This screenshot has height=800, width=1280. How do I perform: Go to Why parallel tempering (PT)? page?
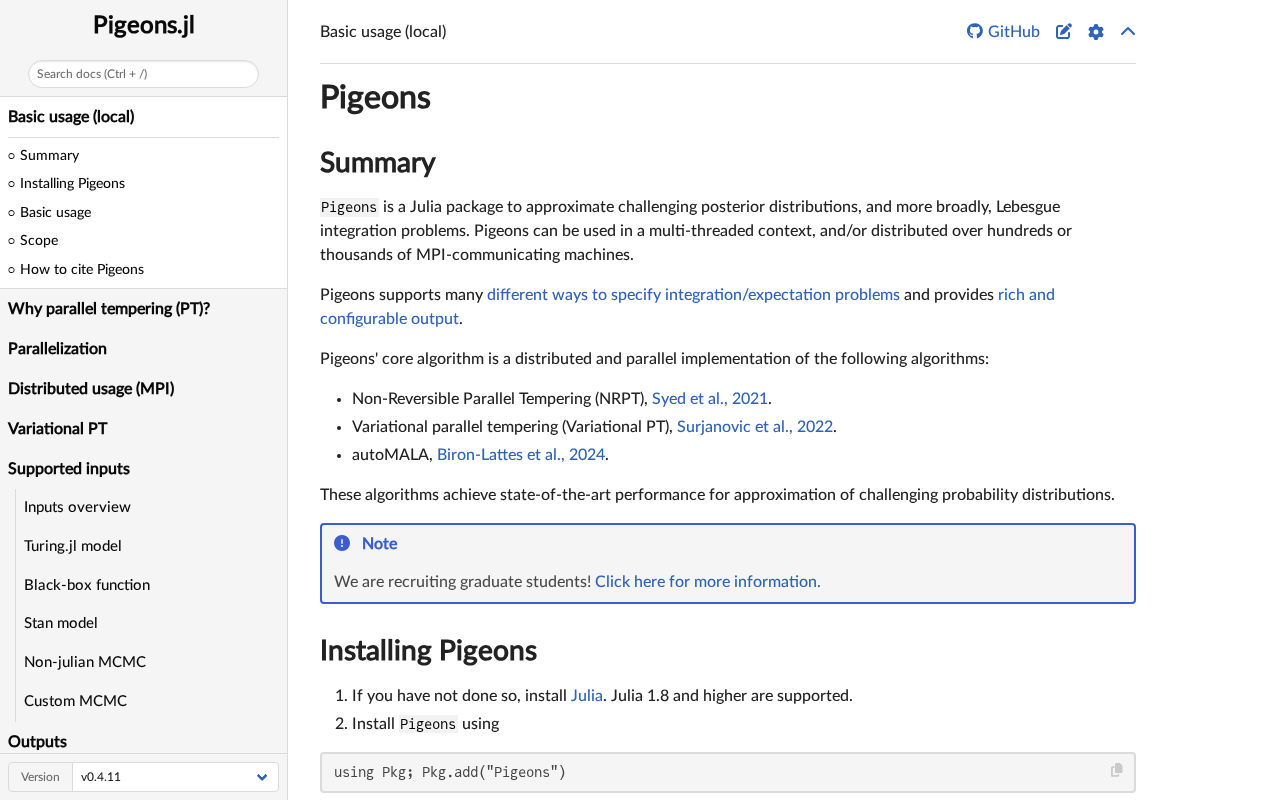pos(109,308)
